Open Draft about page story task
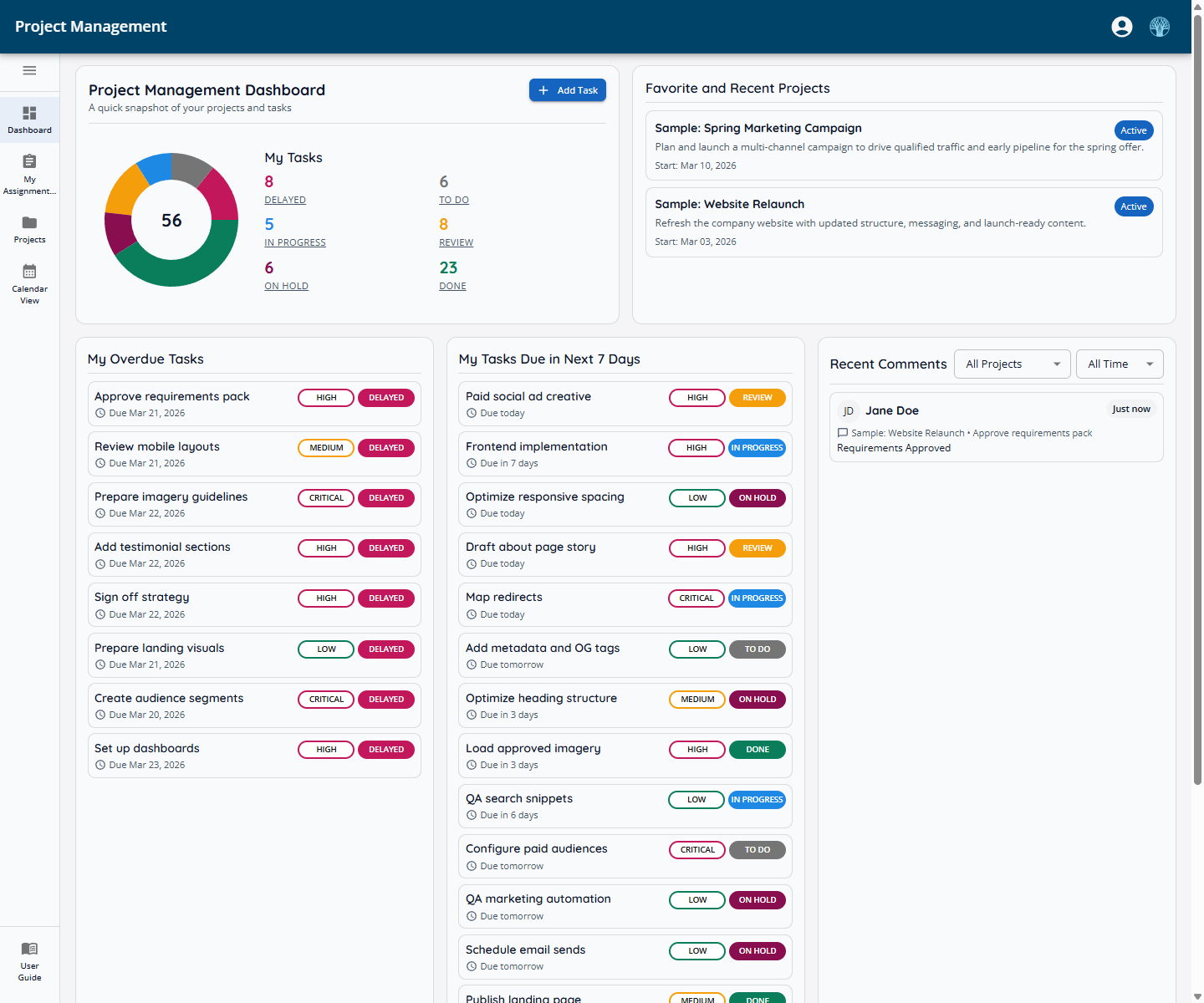Viewport: 1204px width, 1003px height. pos(625,554)
